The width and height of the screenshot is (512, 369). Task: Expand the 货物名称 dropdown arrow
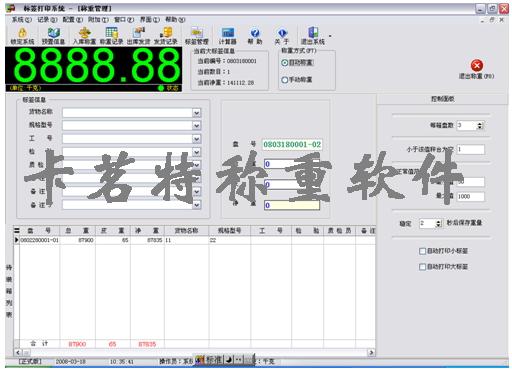[x=196, y=113]
